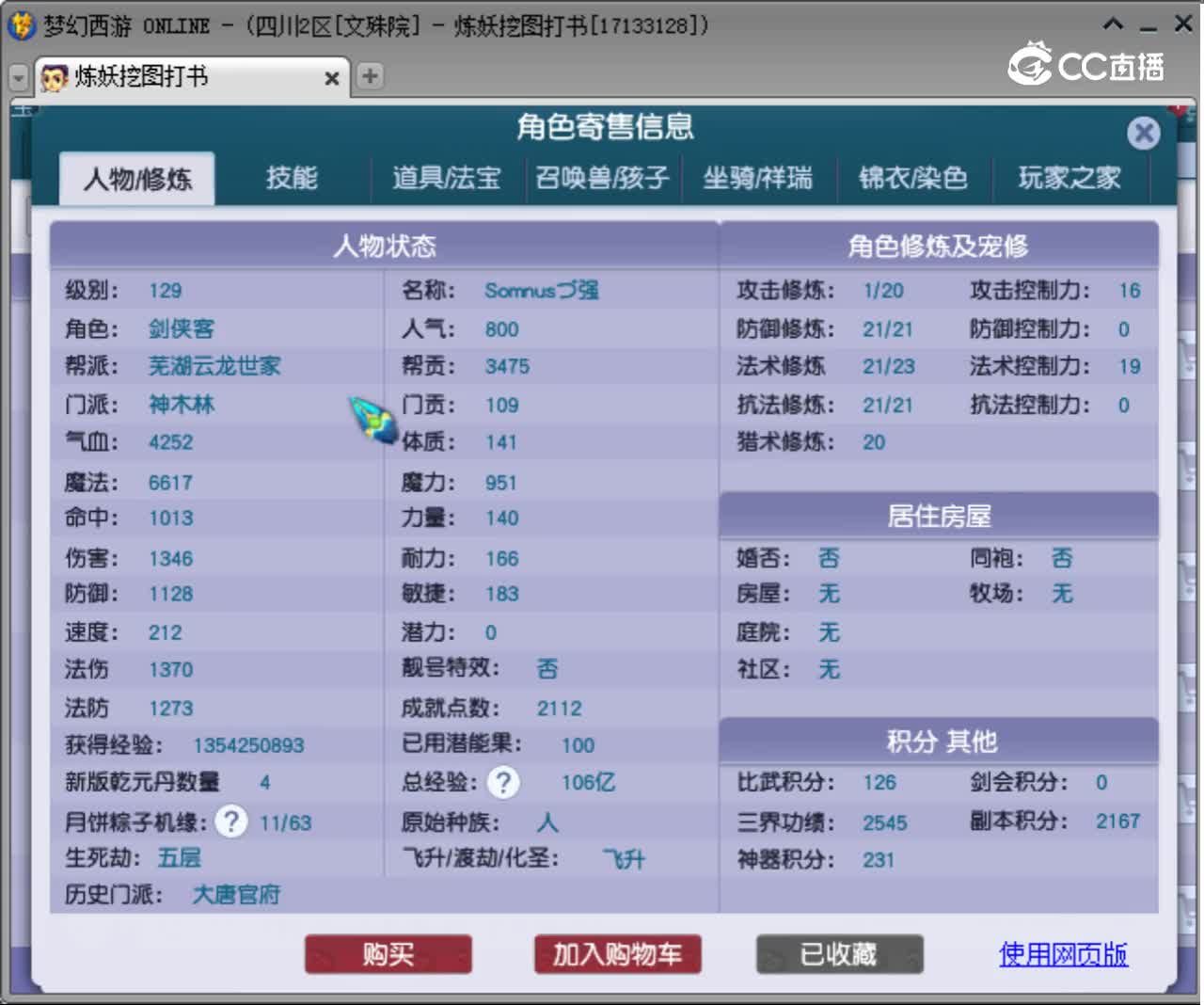Click the 加入购物车 button
The image size is (1204, 1005).
617,954
